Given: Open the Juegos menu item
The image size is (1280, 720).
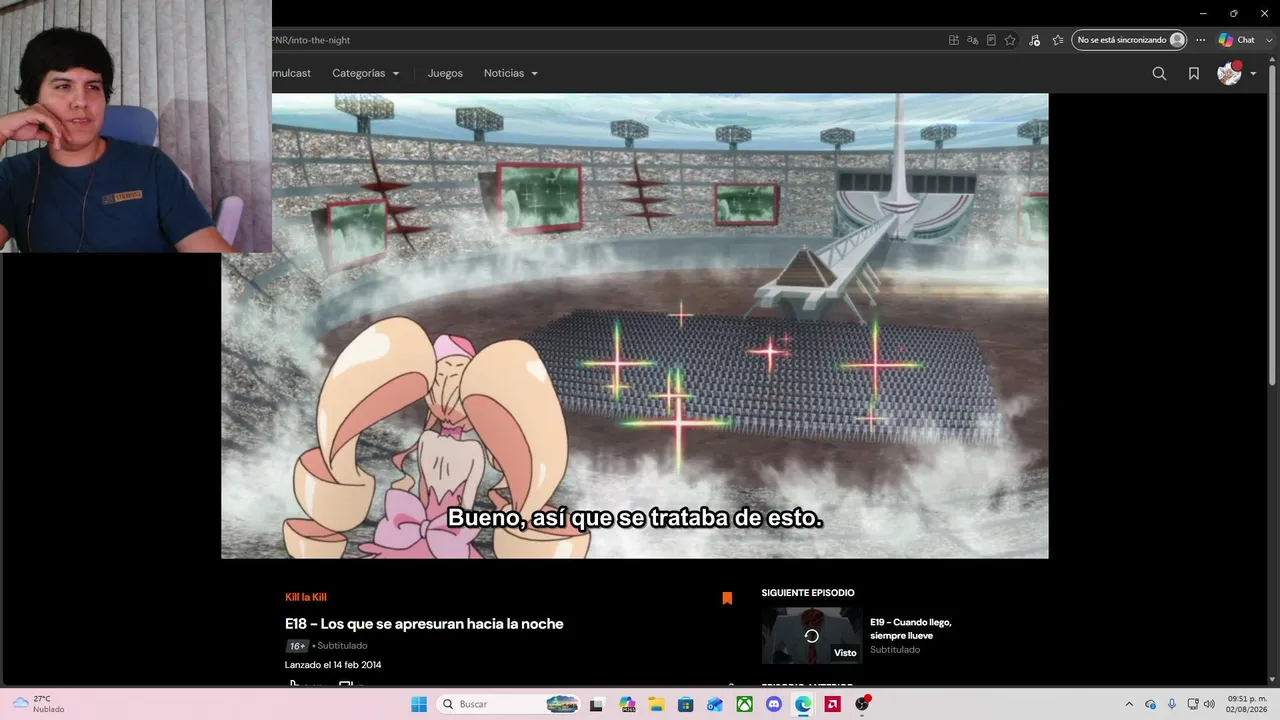Looking at the screenshot, I should coord(445,73).
